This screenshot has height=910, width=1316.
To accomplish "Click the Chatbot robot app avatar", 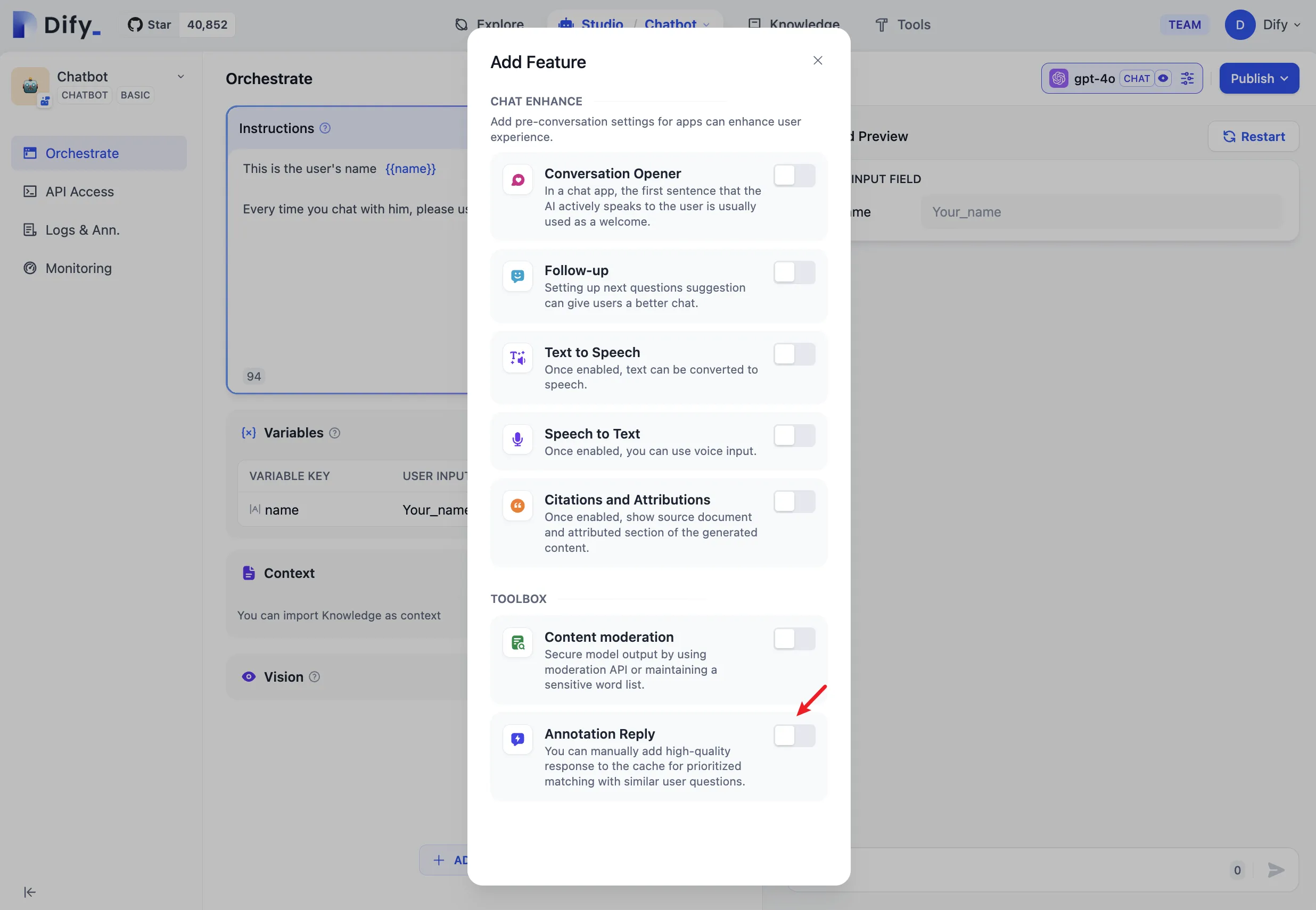I will 30,86.
